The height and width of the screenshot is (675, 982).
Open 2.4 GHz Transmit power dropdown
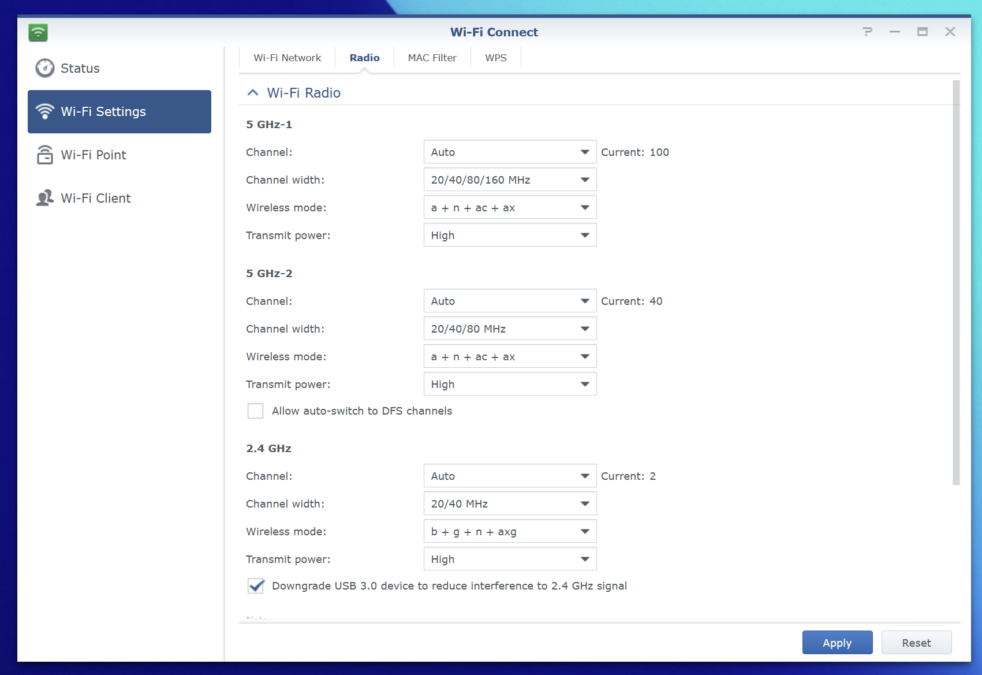[510, 559]
